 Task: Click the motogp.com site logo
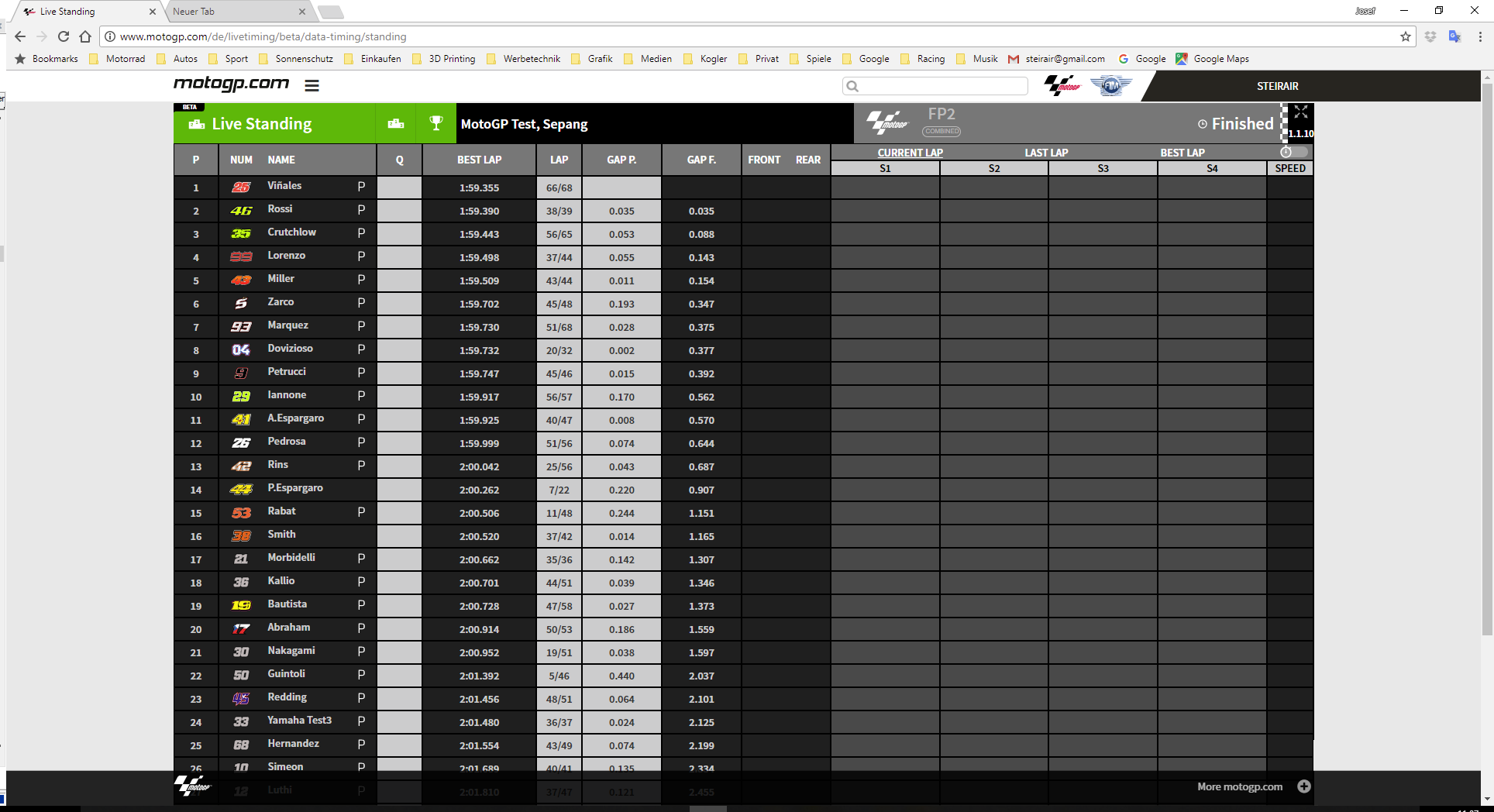(x=231, y=84)
